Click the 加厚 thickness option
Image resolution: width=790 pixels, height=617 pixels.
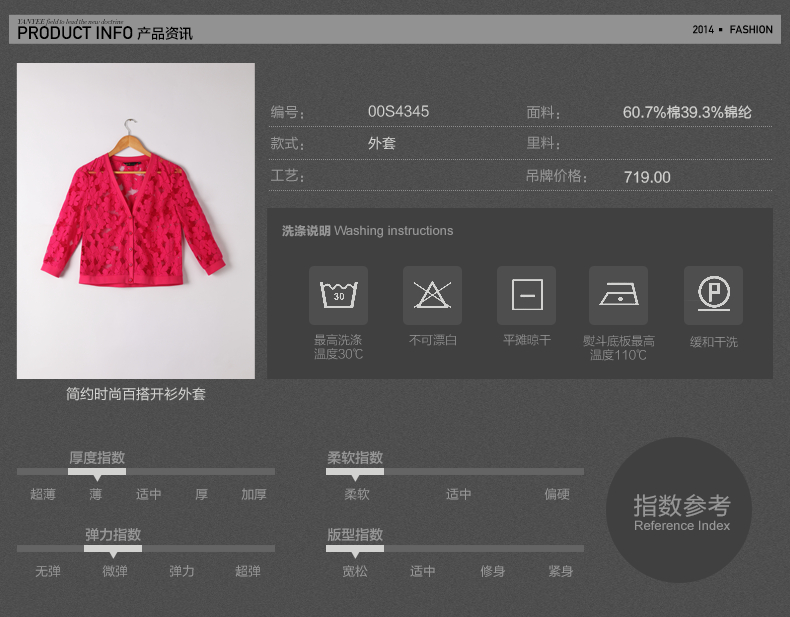(x=253, y=494)
